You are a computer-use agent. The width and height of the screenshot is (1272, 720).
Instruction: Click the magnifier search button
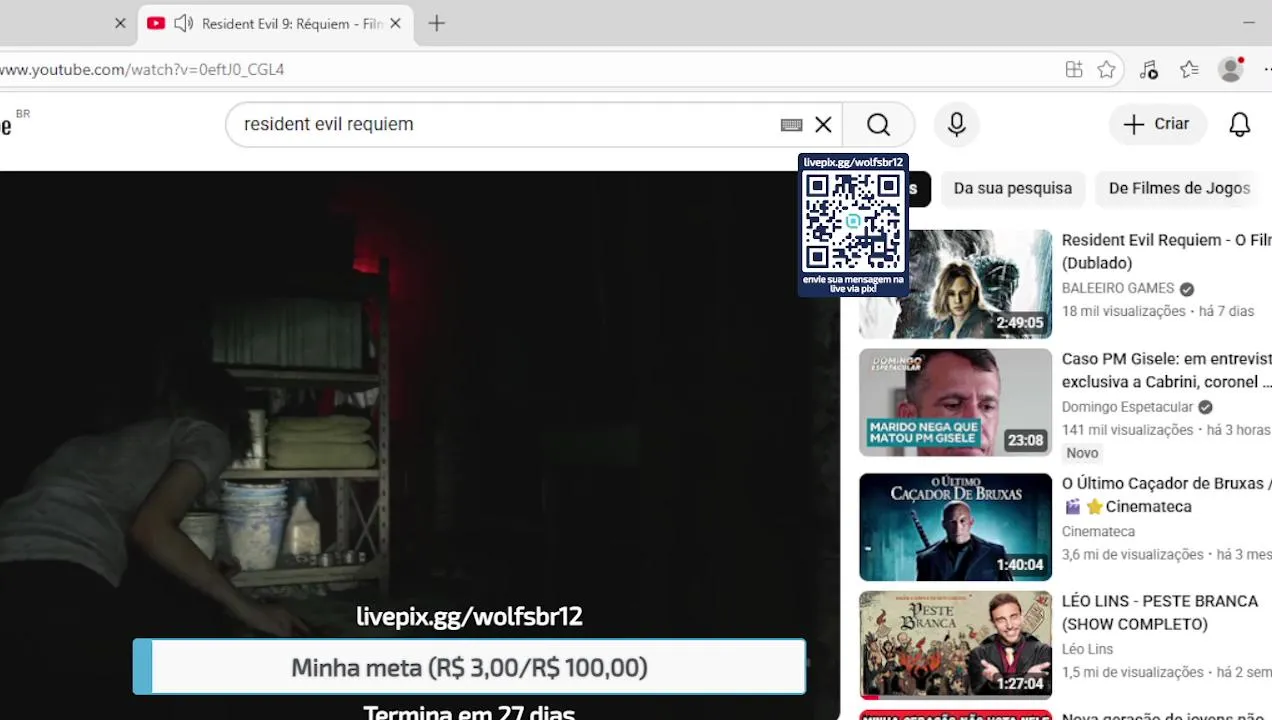tap(878, 124)
